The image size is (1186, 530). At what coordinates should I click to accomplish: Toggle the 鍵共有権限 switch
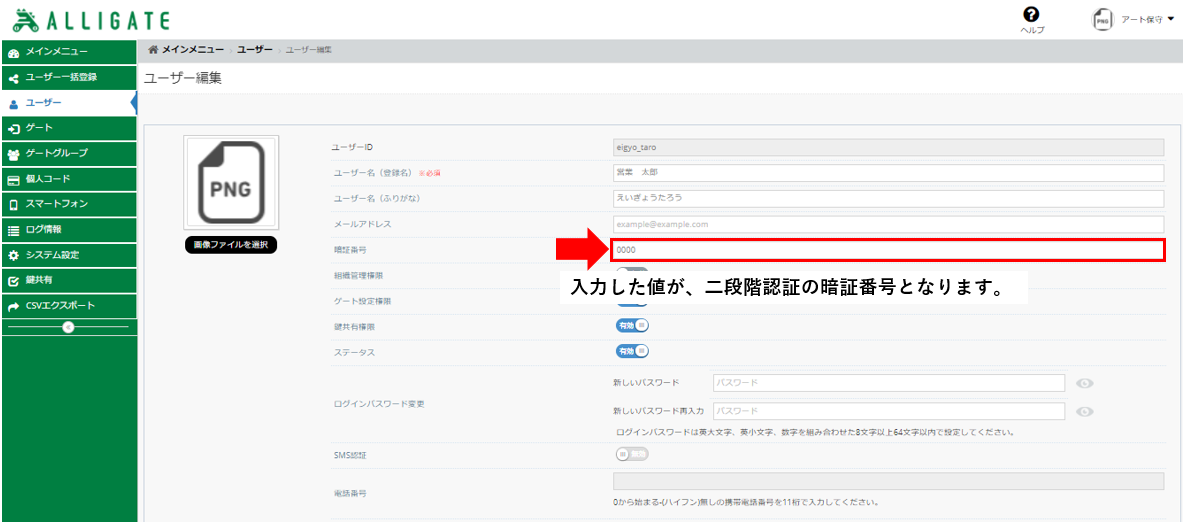[633, 326]
